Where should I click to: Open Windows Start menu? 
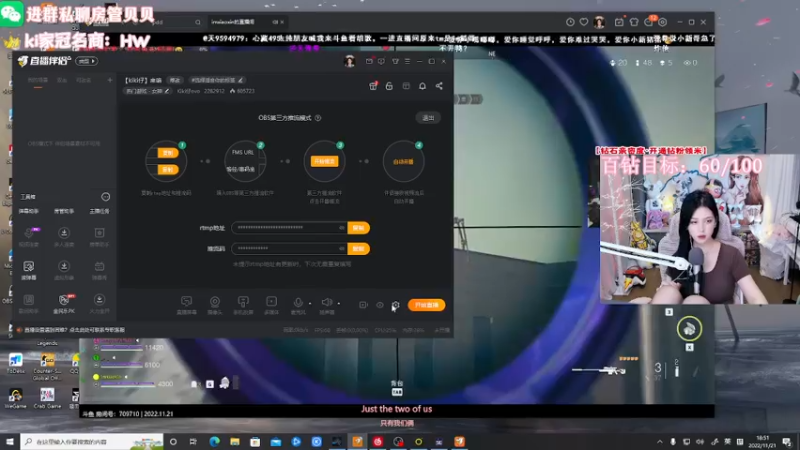click(10, 441)
